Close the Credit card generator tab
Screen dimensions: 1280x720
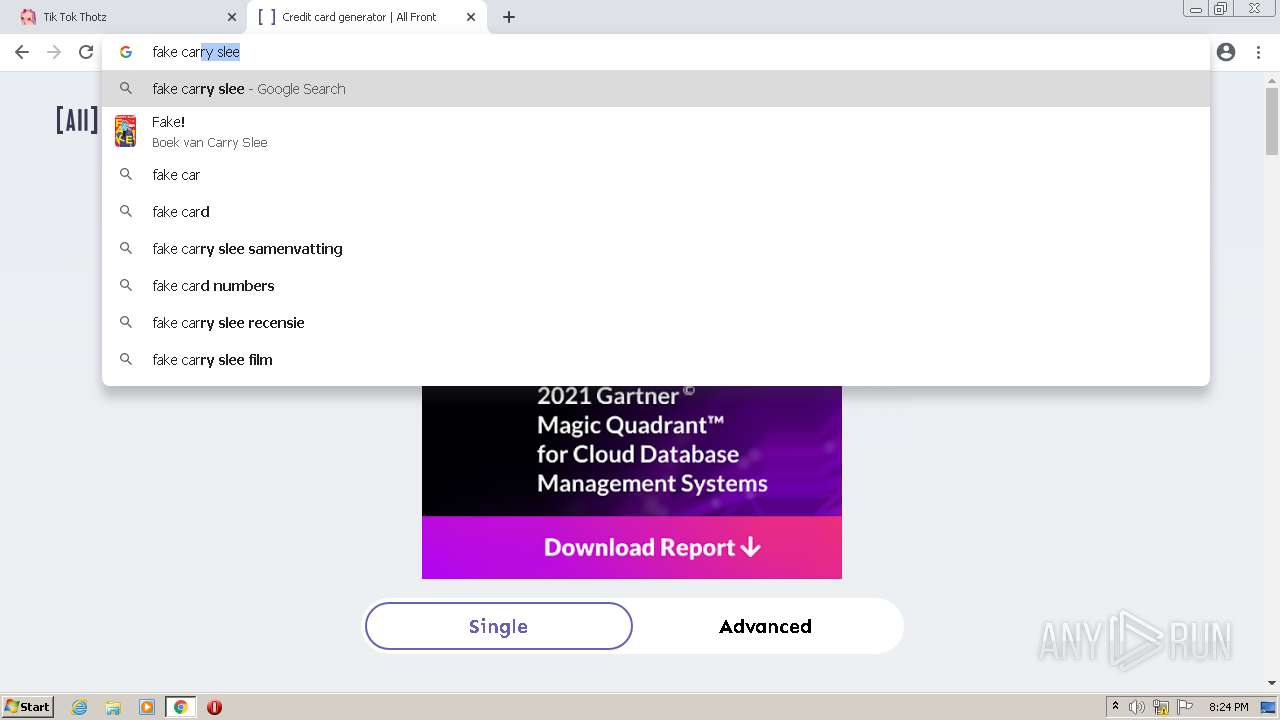[471, 17]
